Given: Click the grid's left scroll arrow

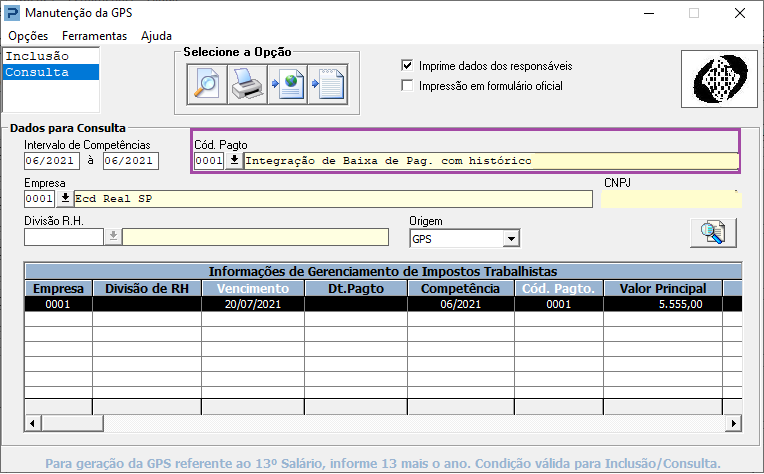Looking at the screenshot, I should click(x=33, y=423).
